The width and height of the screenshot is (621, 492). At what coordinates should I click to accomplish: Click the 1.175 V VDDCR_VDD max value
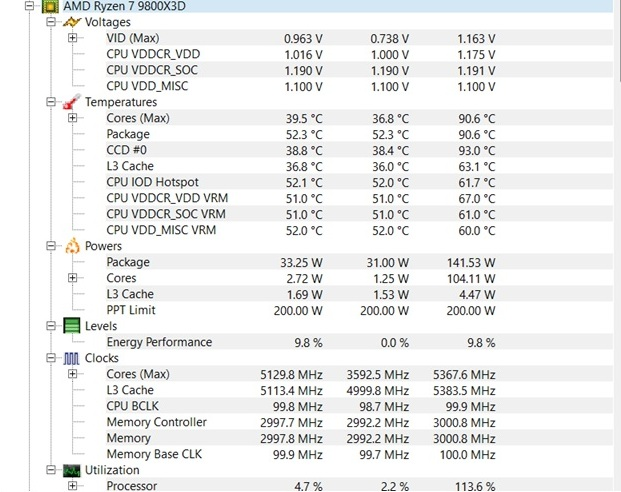coord(476,55)
